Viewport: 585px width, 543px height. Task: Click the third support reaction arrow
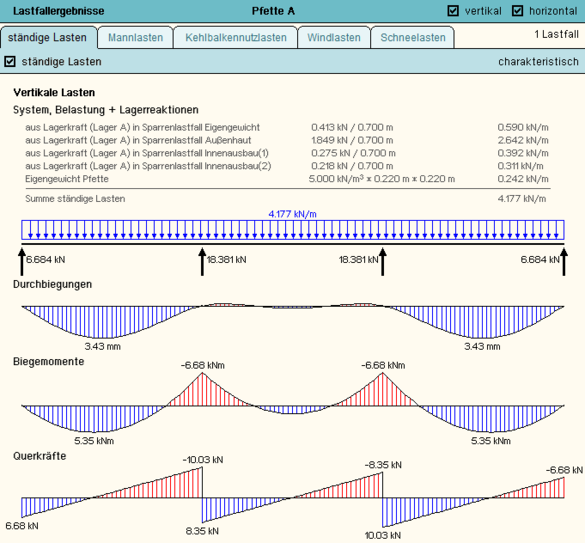pos(382,262)
